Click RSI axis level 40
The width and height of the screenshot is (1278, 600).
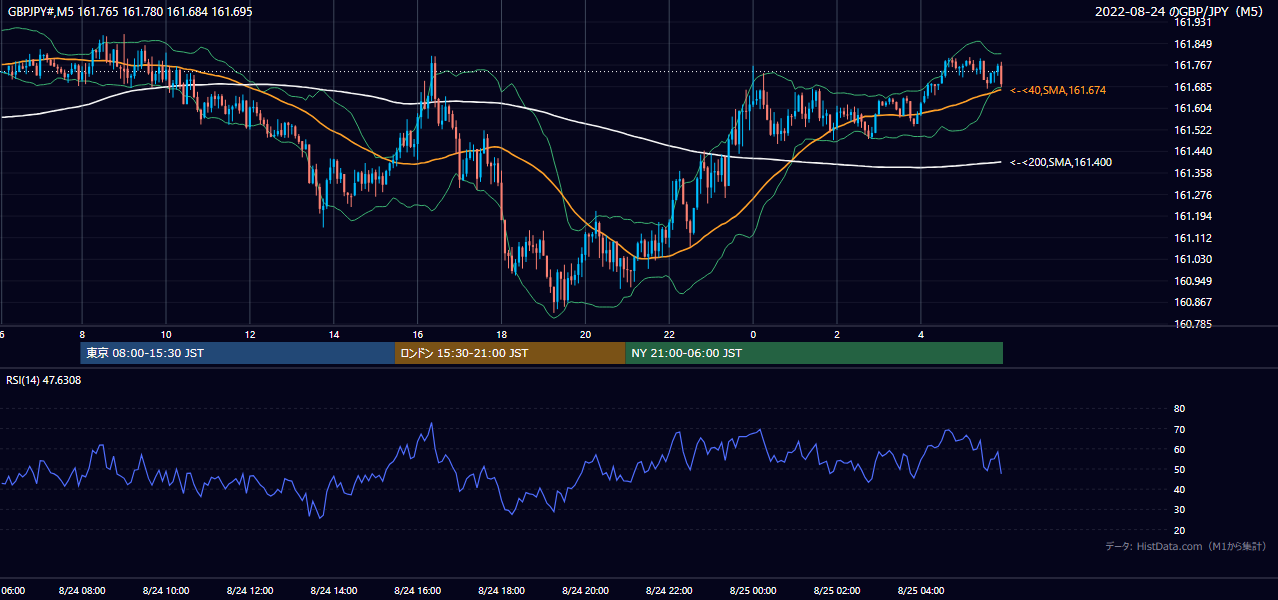coord(1180,489)
